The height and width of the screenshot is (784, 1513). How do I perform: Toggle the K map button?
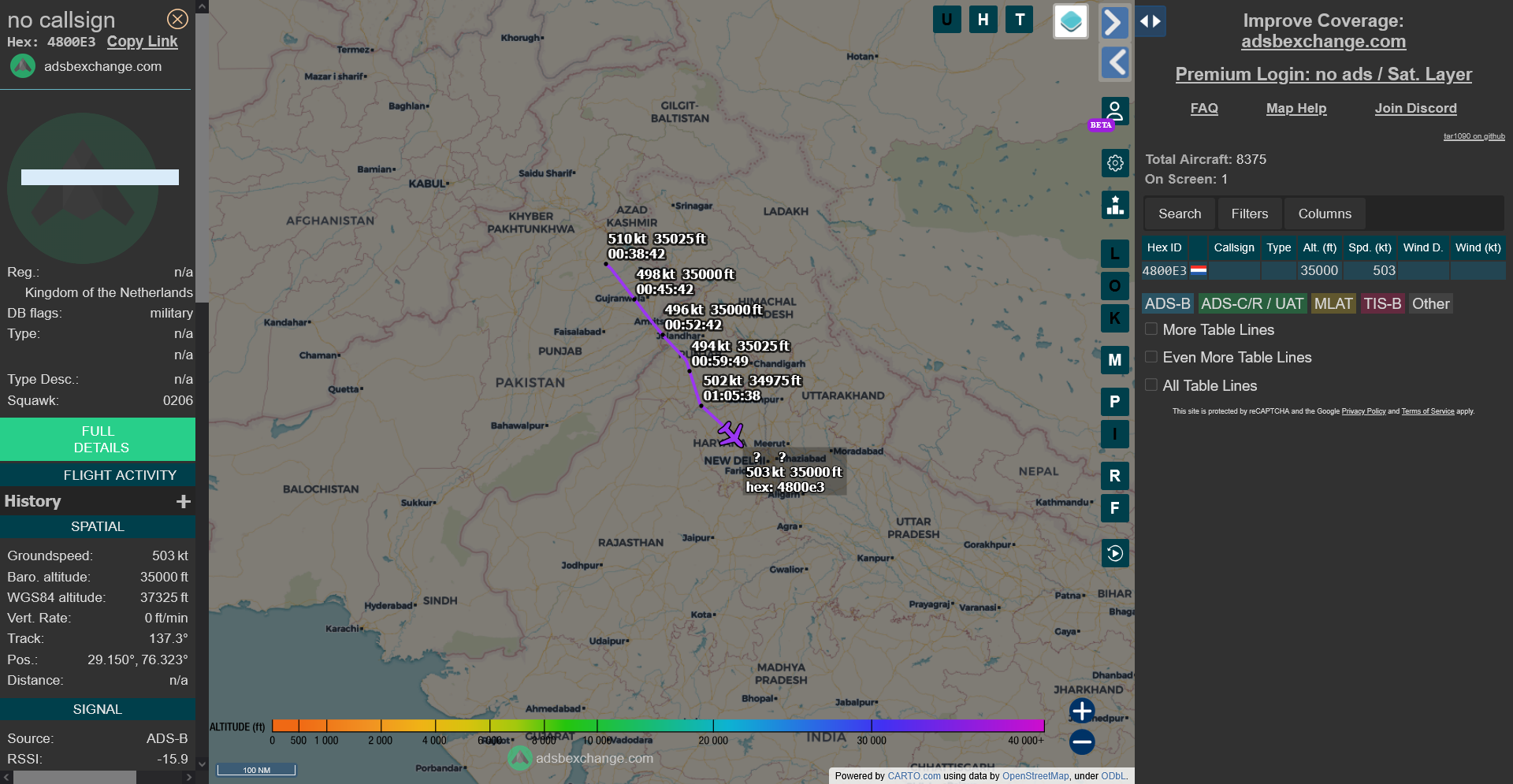coord(1114,318)
